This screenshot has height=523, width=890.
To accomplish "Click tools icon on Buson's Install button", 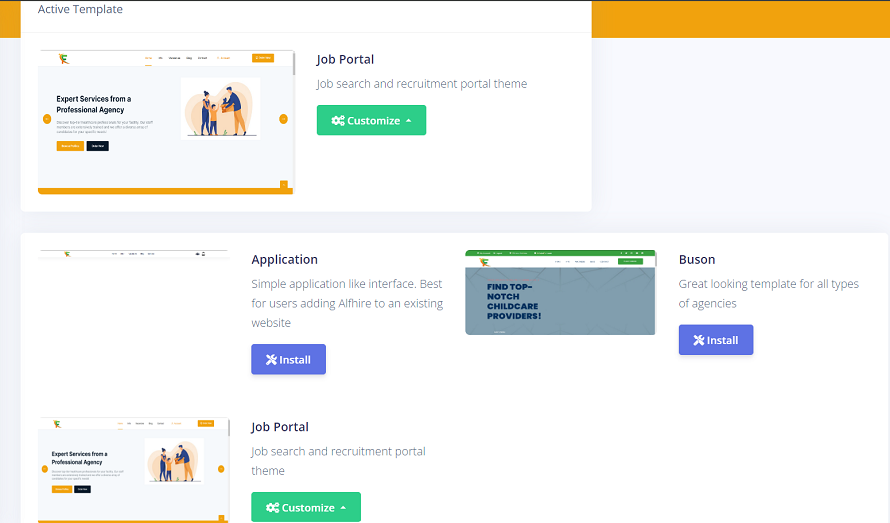I will [x=698, y=340].
